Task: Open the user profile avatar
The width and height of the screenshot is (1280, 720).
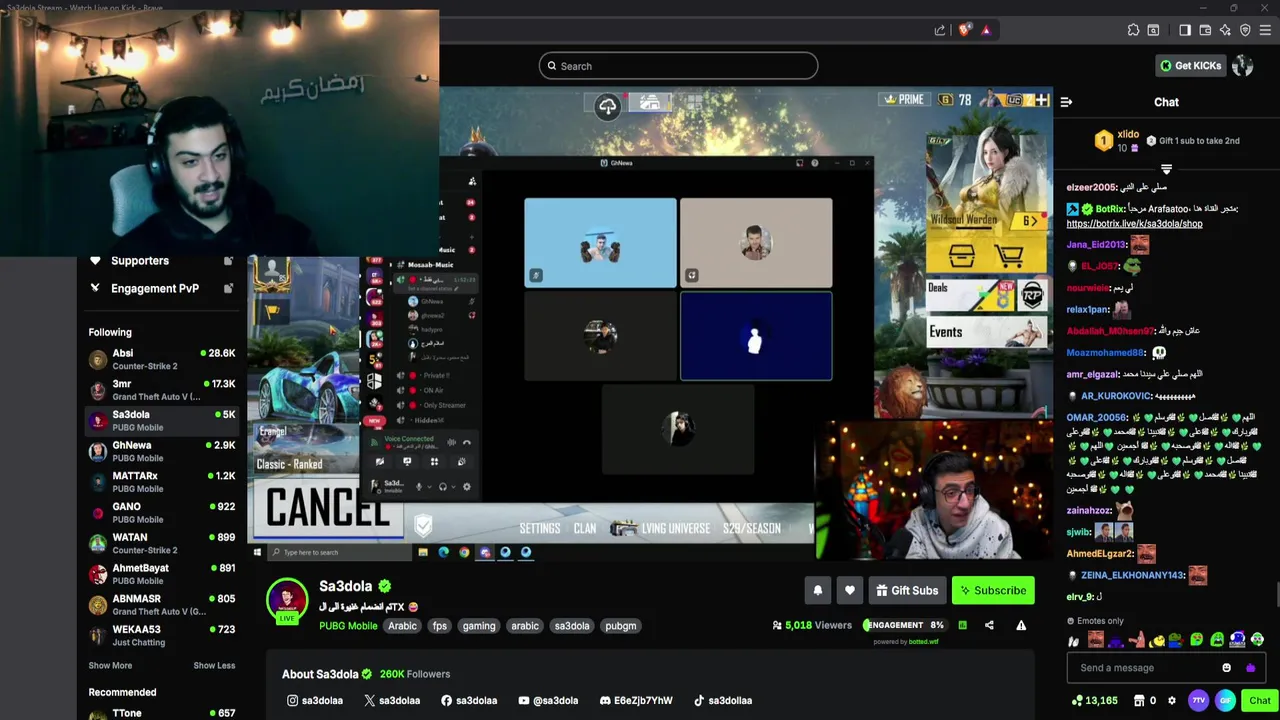Action: coord(1243,66)
